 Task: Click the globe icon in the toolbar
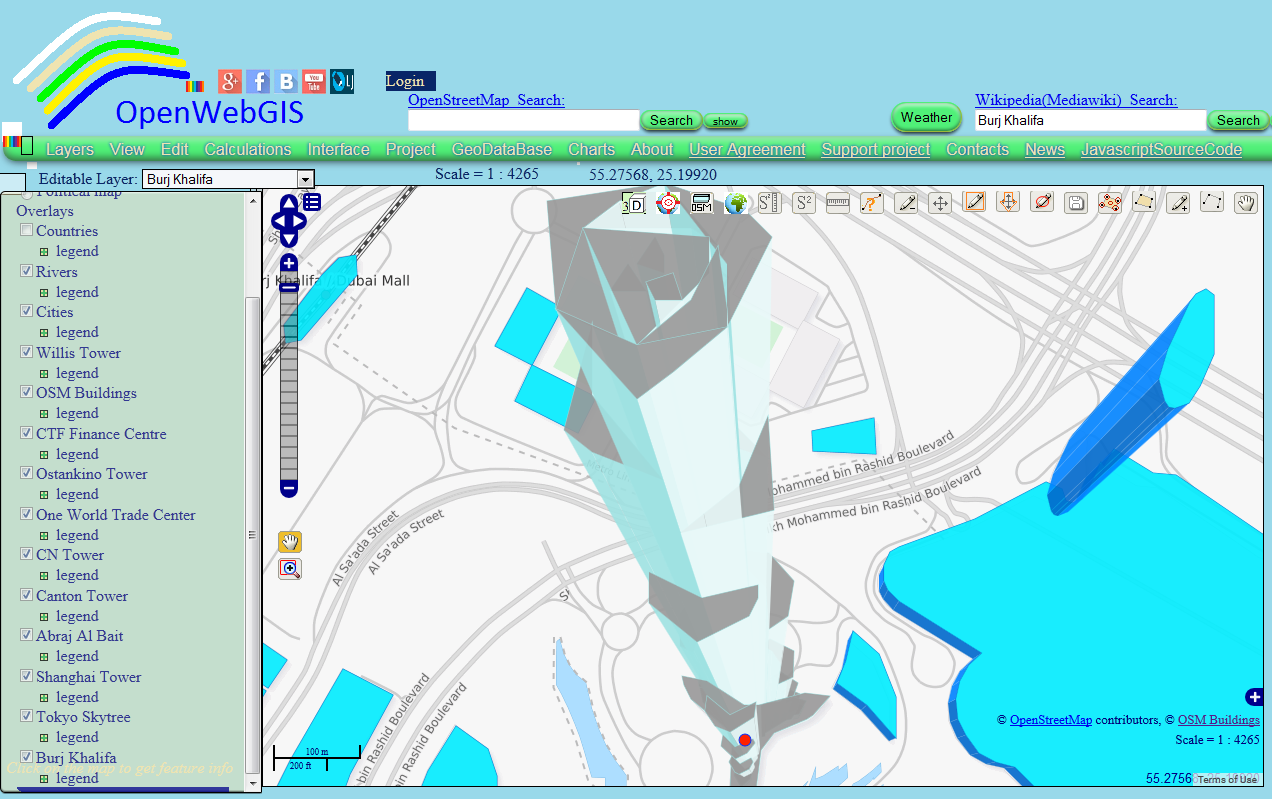(735, 202)
